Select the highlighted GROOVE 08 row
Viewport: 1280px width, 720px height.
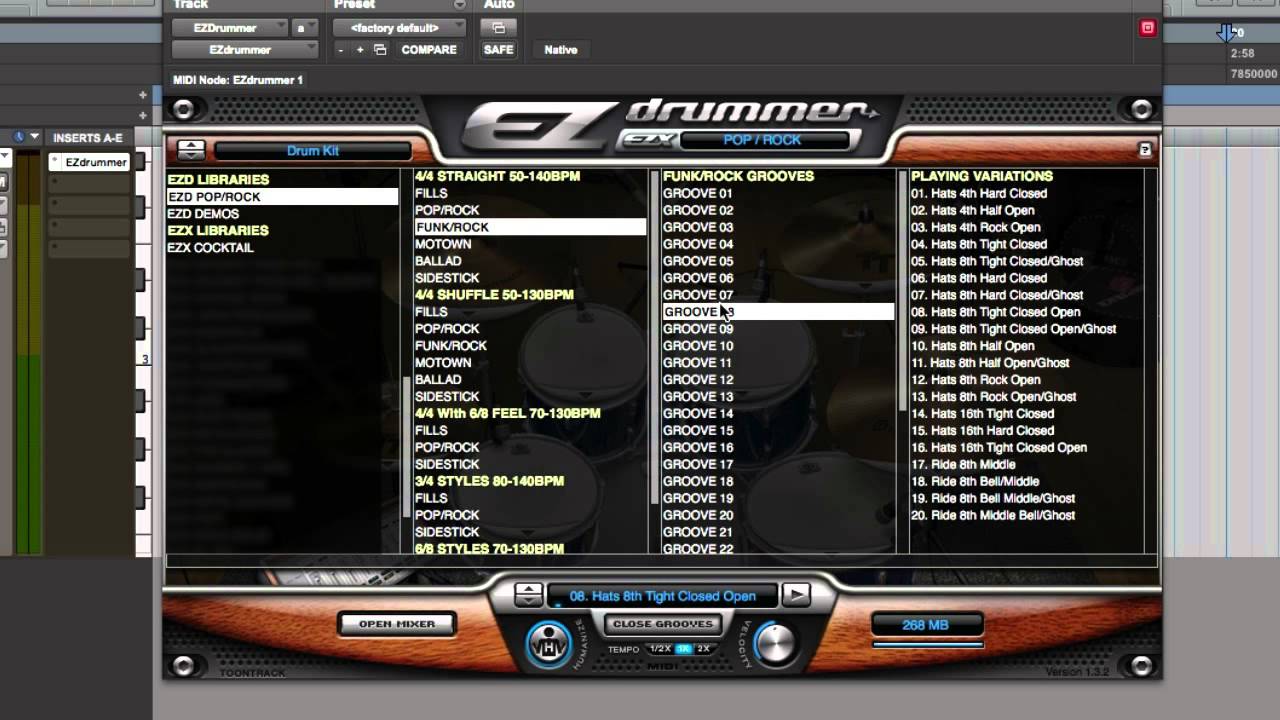(778, 312)
